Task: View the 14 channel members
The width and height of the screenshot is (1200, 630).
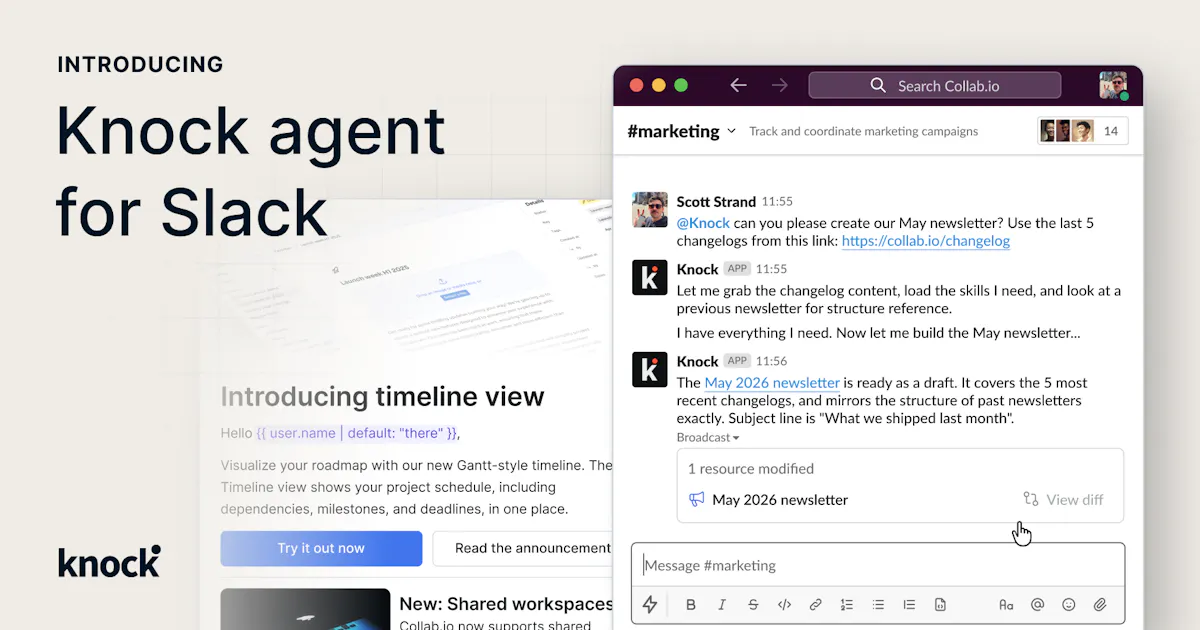Action: (x=1083, y=131)
